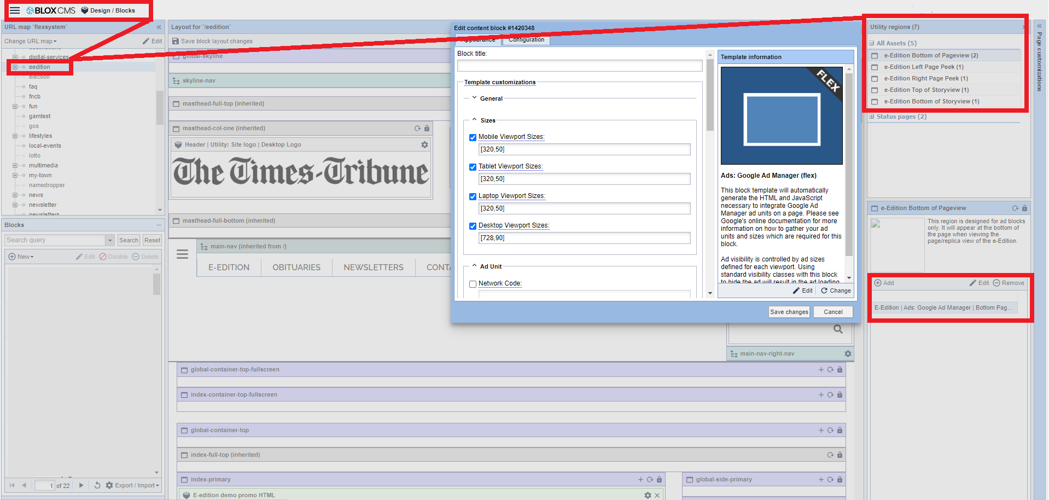The height and width of the screenshot is (500, 1049).
Task: Expand the multimedia tree node
Action: click(15, 165)
